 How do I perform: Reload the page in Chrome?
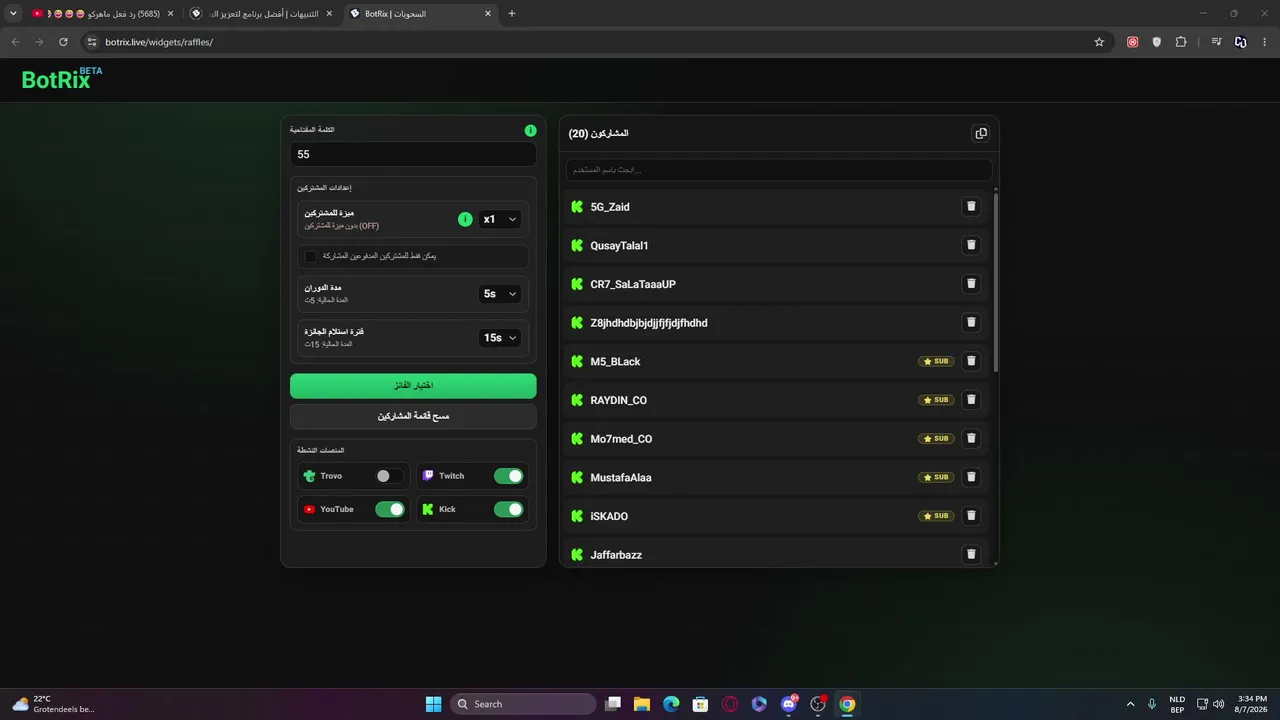(63, 42)
